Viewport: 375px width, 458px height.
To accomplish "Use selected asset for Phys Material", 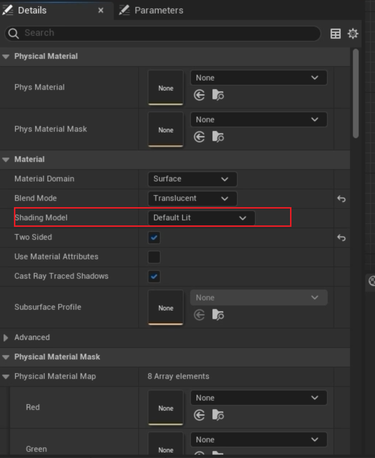I will pyautogui.click(x=199, y=95).
